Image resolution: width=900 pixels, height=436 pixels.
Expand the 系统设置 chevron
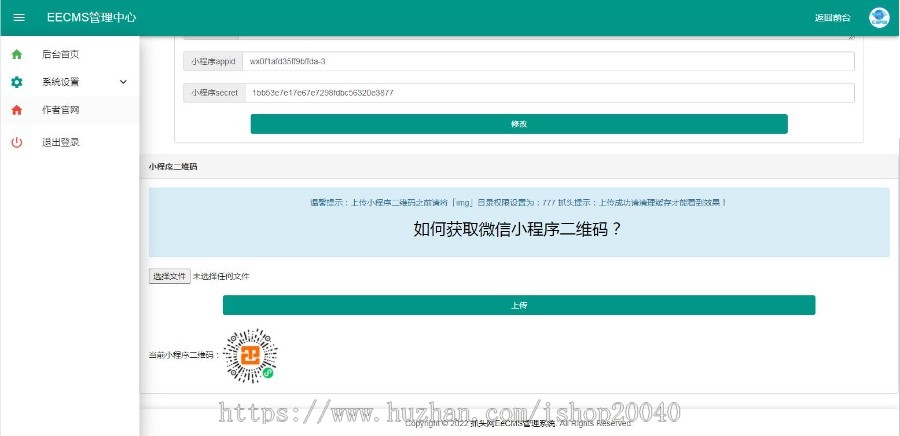point(123,82)
